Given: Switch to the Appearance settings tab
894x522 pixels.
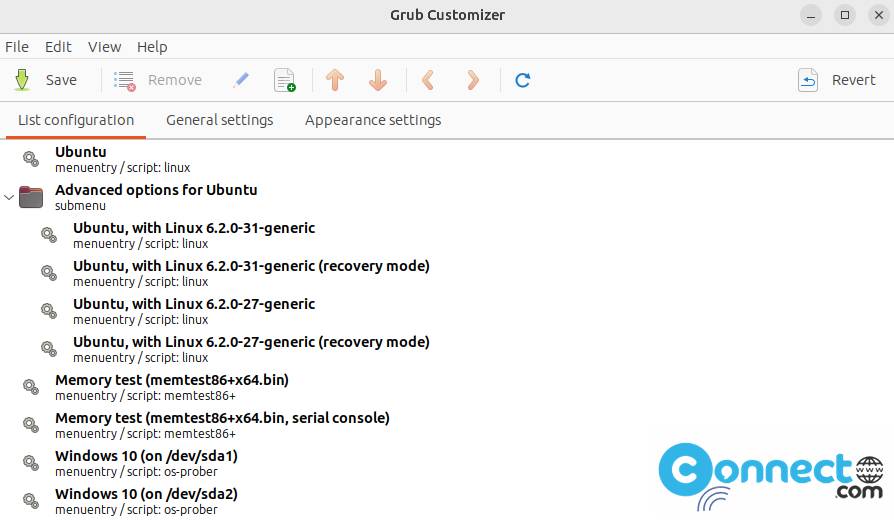Looking at the screenshot, I should [x=373, y=120].
